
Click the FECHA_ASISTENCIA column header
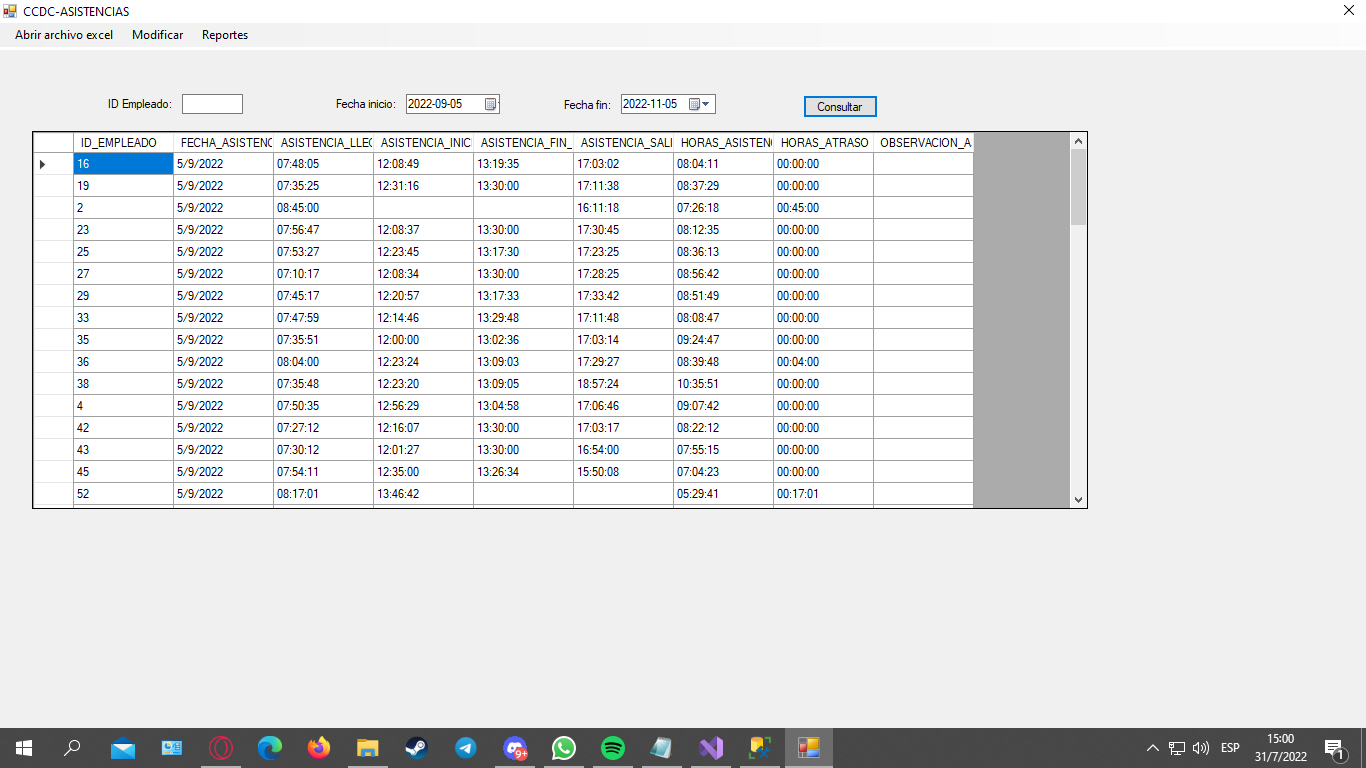[x=223, y=143]
